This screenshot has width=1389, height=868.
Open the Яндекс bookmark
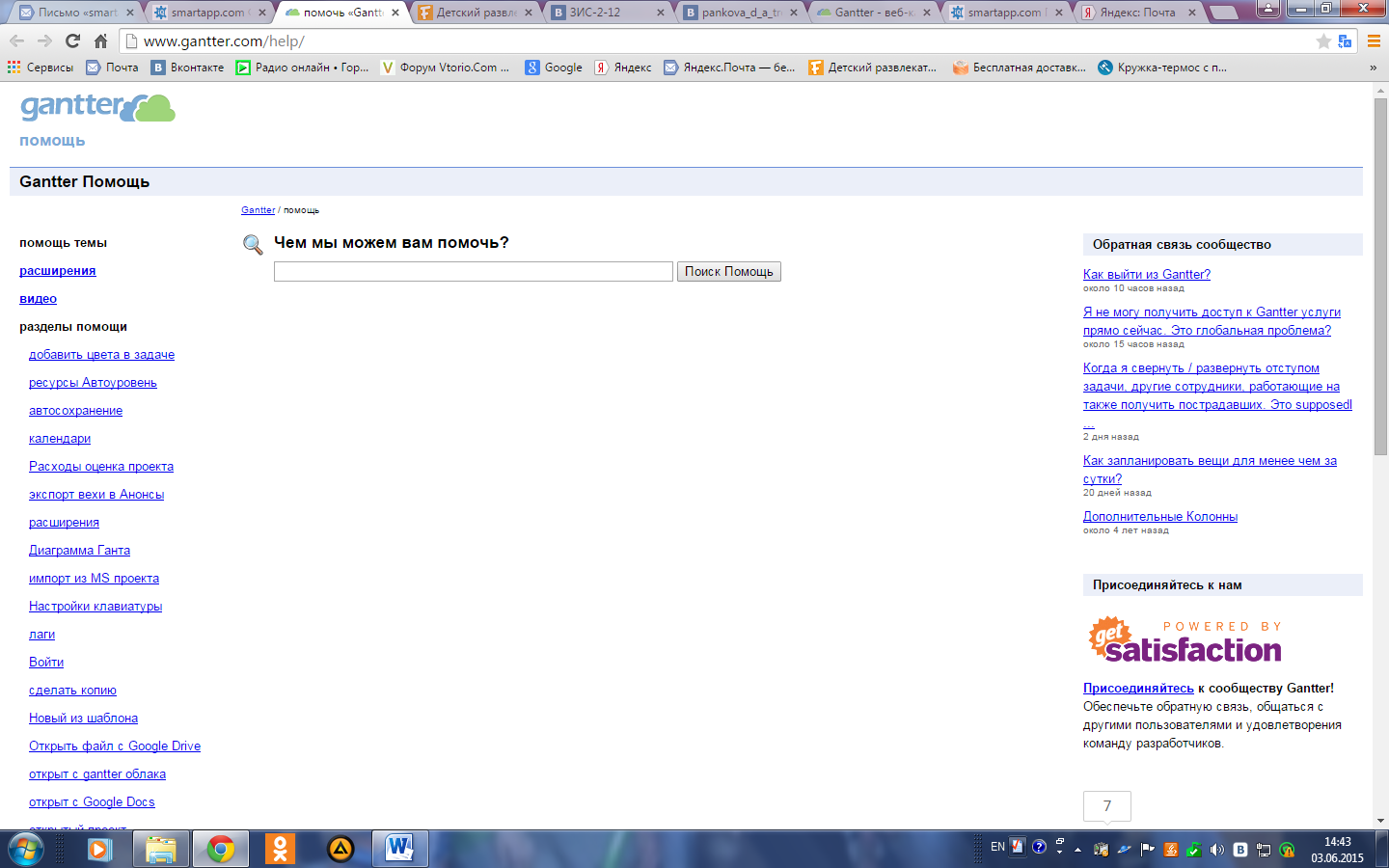pos(623,68)
